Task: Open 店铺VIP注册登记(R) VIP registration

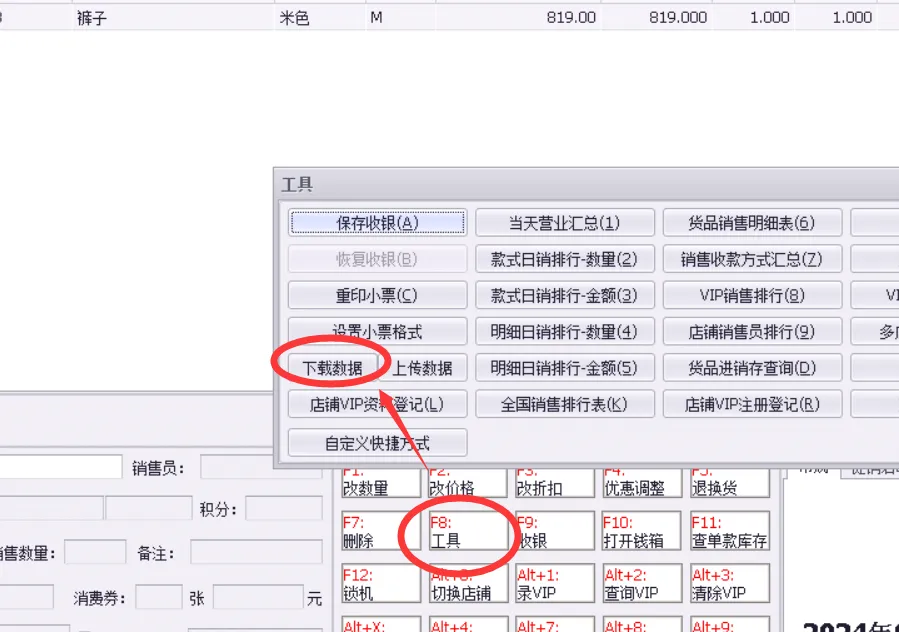Action: (x=752, y=404)
